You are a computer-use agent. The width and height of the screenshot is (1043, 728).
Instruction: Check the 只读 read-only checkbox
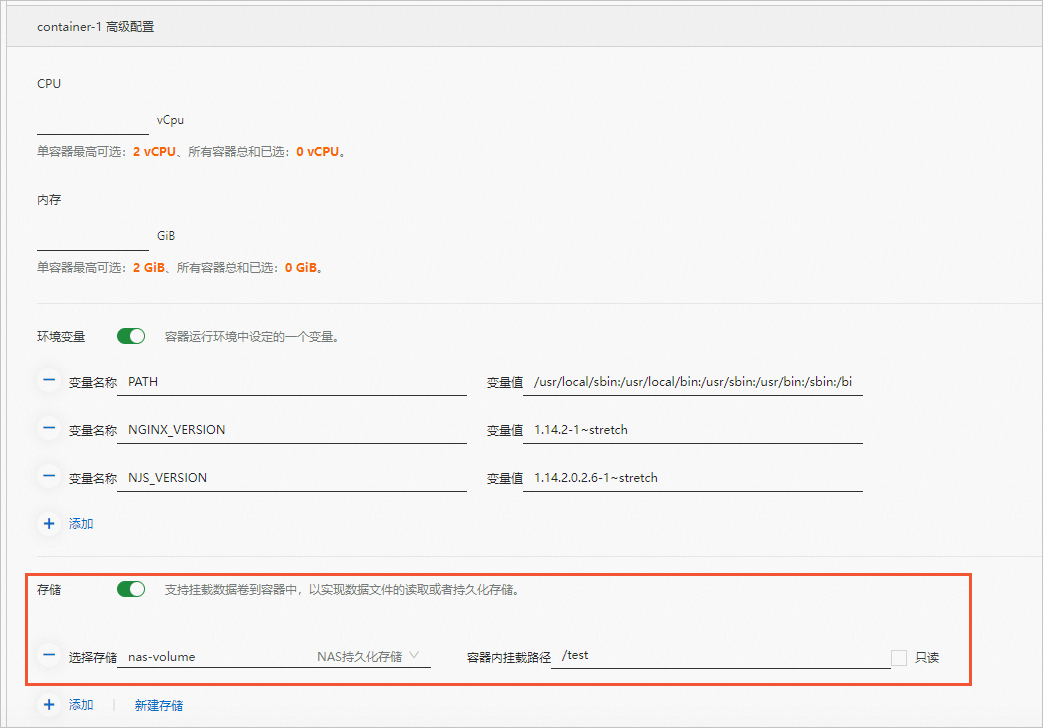897,657
